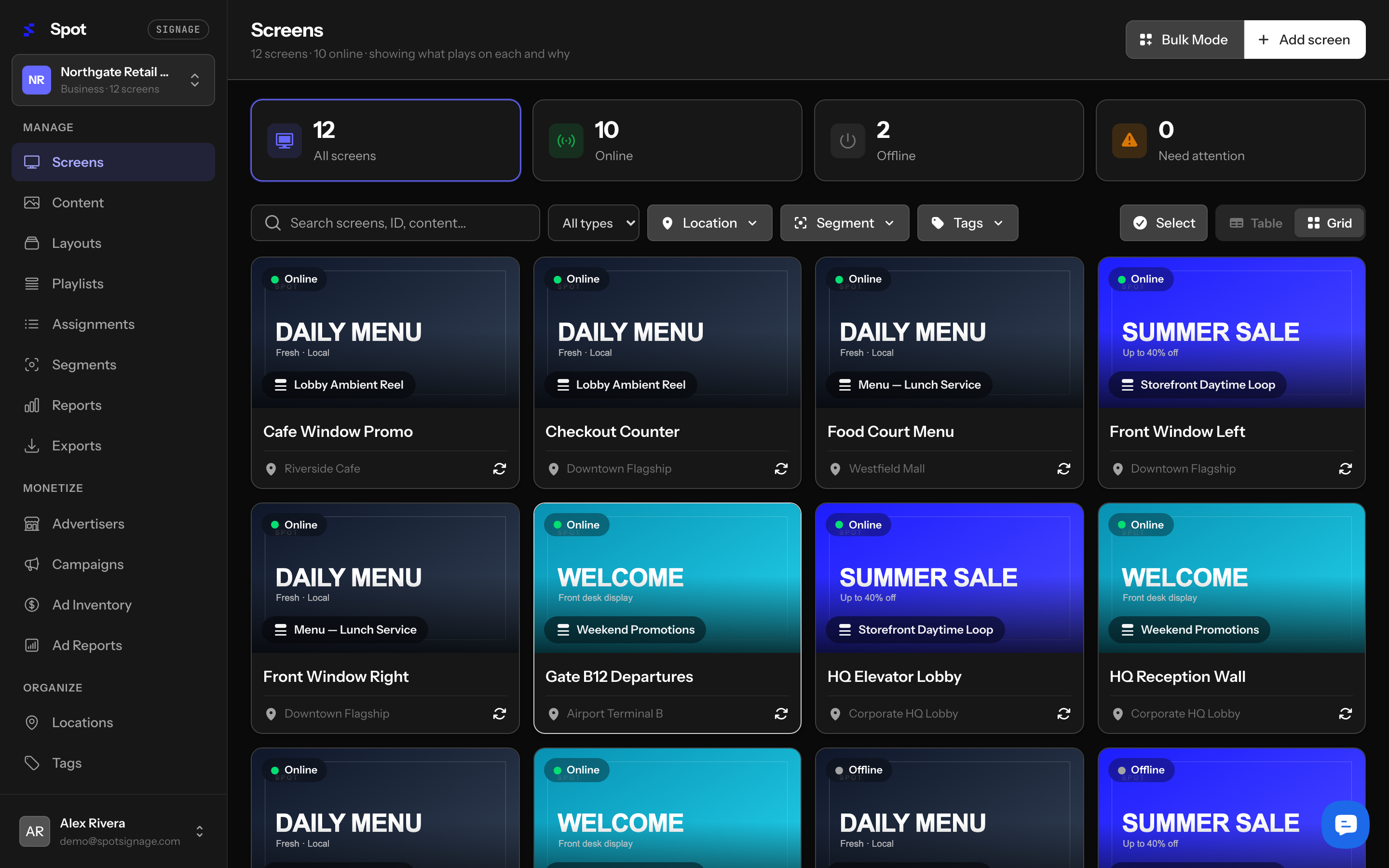Click the Add screen button
Screen dimensions: 1389x868
[1305, 40]
